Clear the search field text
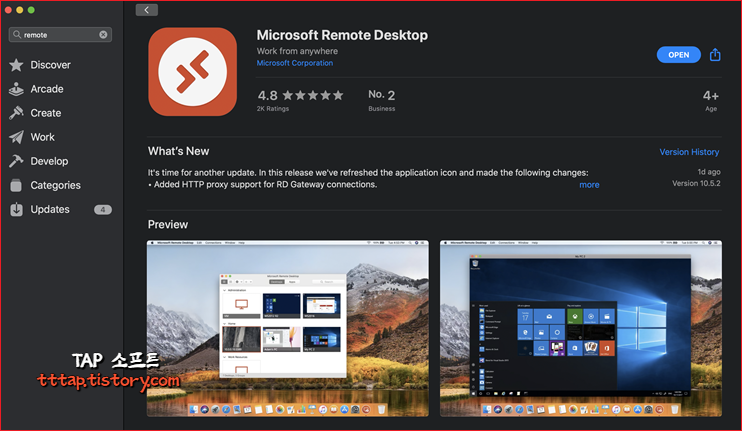Image resolution: width=742 pixels, height=431 pixels. [103, 35]
